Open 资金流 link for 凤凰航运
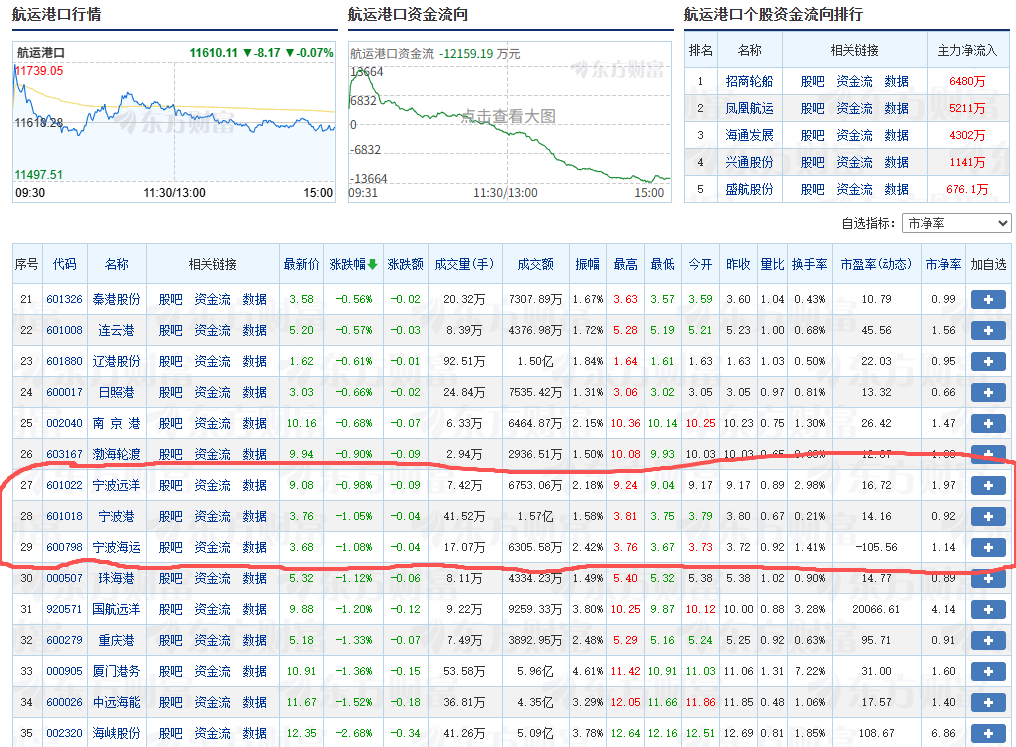This screenshot has height=747, width=1016. [x=854, y=108]
